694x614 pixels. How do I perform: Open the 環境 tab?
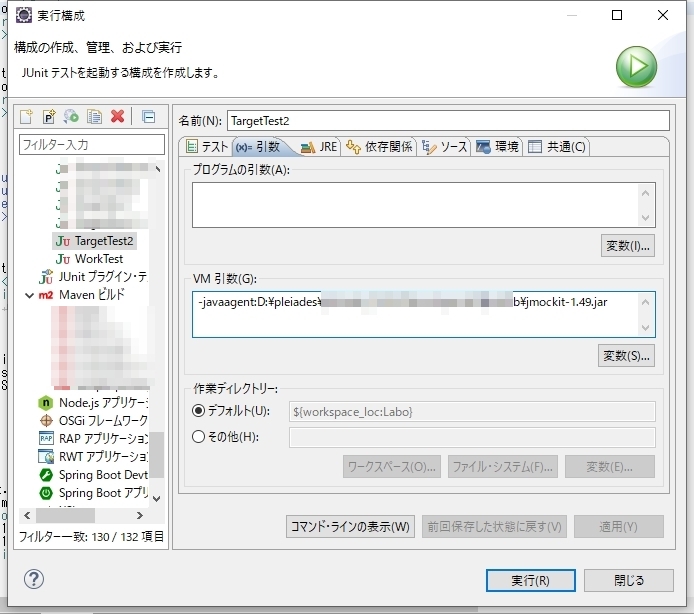[497, 147]
